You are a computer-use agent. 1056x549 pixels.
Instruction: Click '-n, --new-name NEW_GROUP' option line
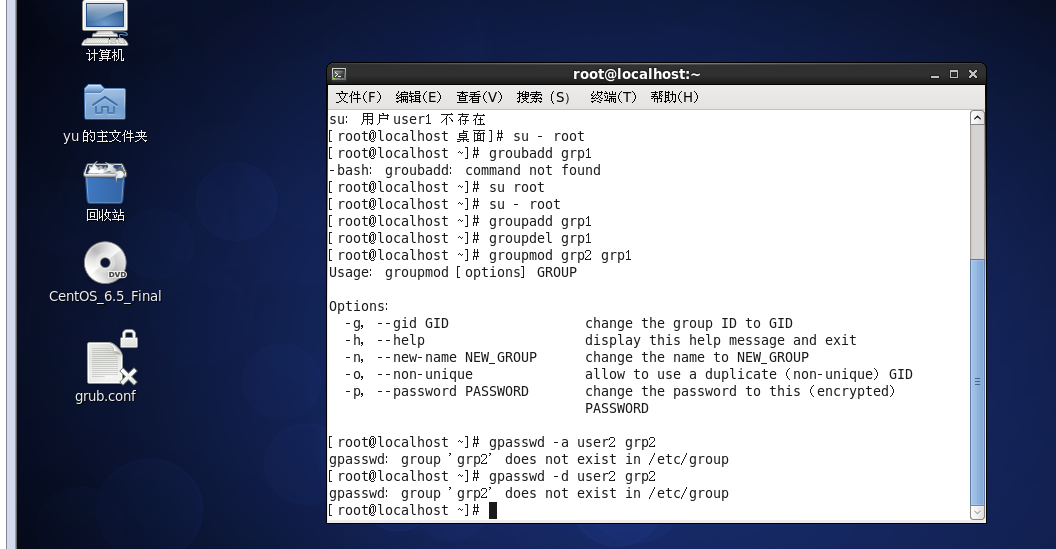coord(576,358)
